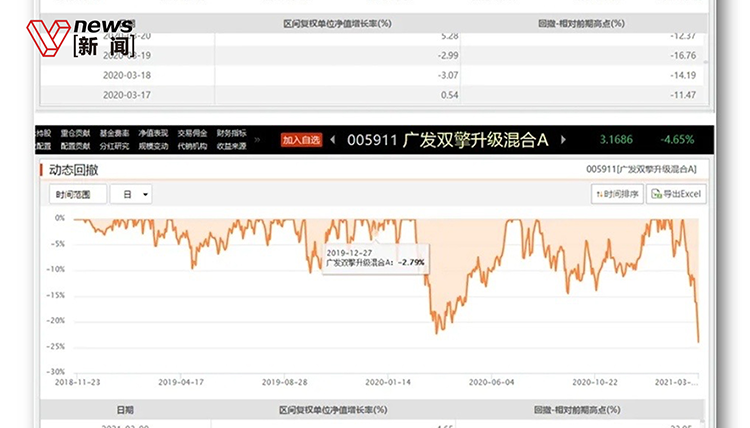Screen dimensions: 750x428
Task: Open the 财务指标 menu item
Action: (x=232, y=133)
